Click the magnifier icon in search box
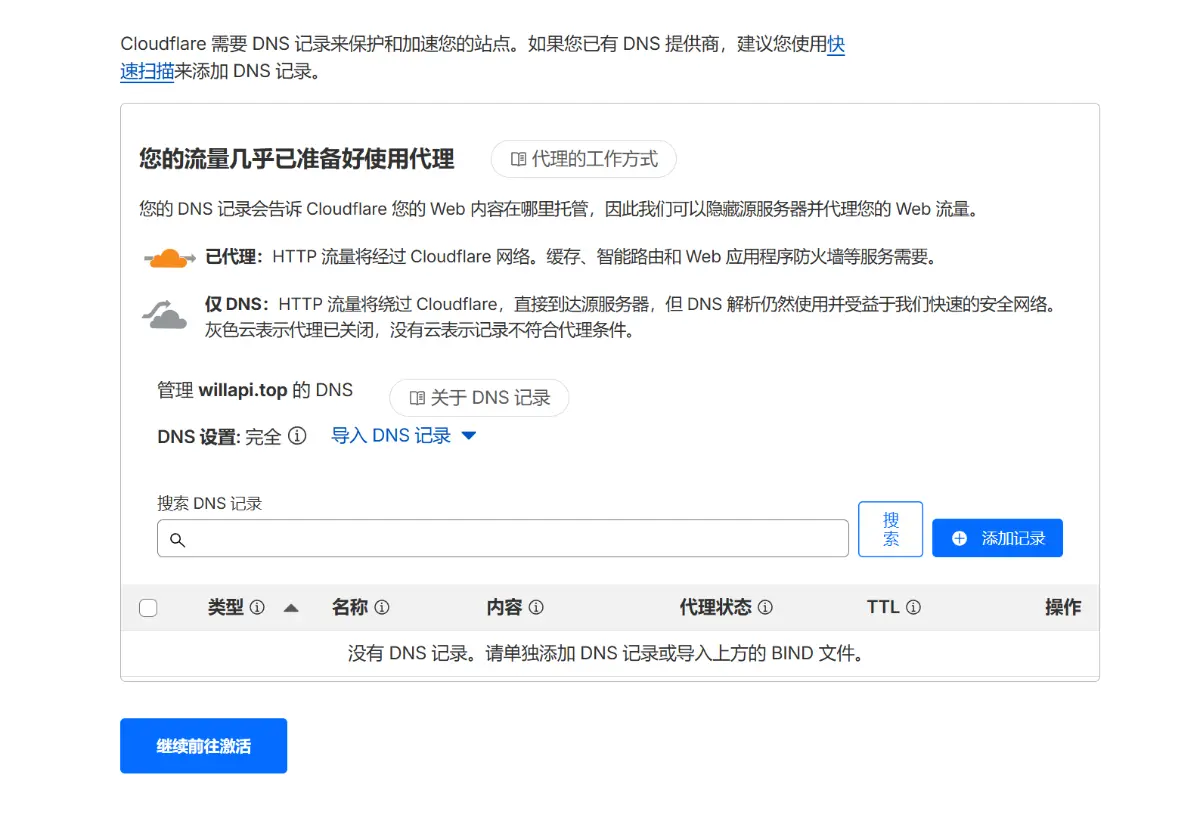 (x=177, y=539)
